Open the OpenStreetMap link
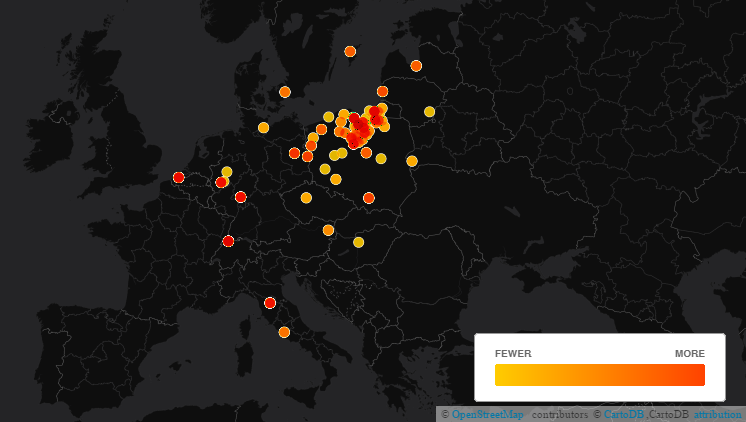The image size is (746, 422). 488,414
